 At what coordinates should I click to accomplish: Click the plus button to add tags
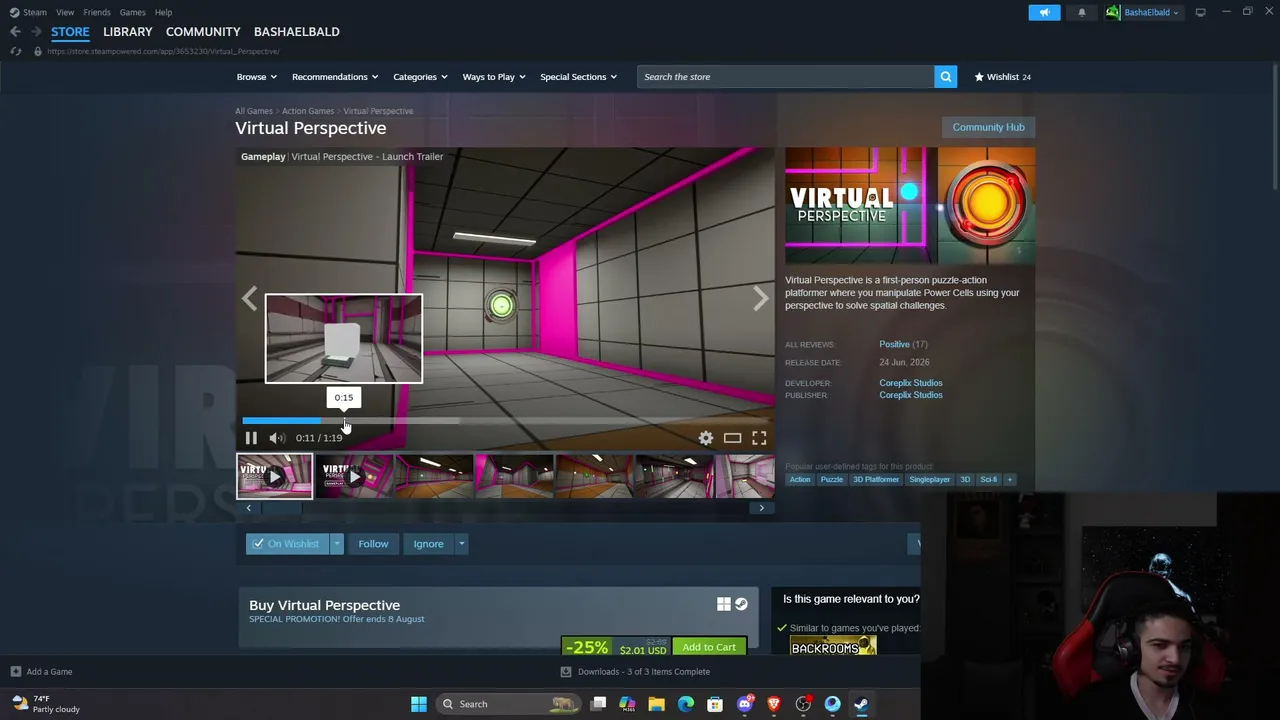[1010, 480]
